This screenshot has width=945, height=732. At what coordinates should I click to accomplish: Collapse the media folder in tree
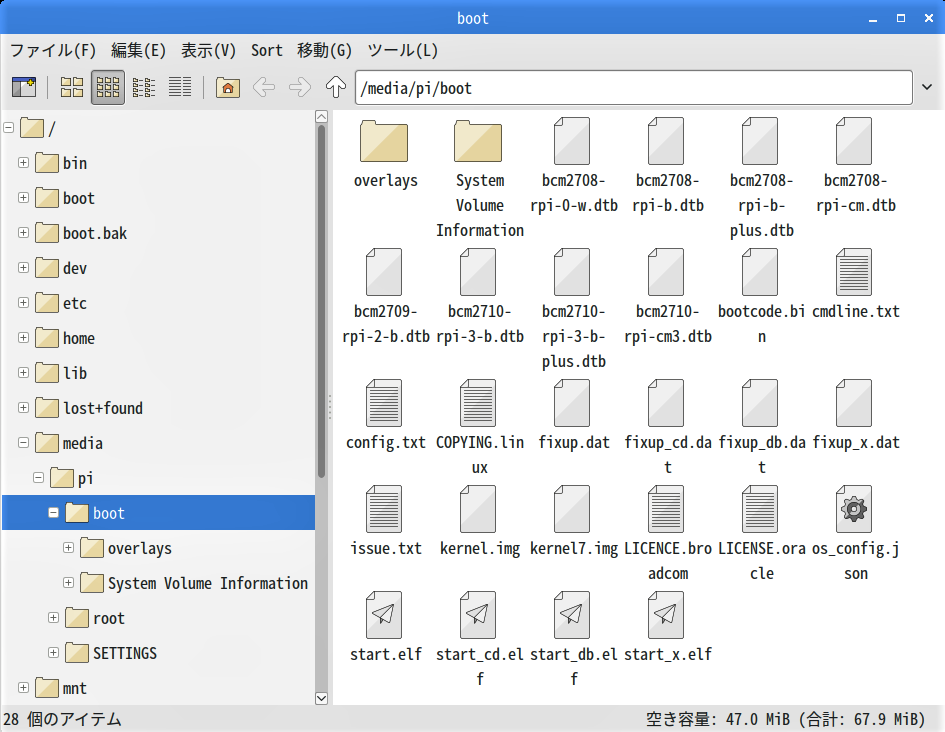[x=24, y=443]
